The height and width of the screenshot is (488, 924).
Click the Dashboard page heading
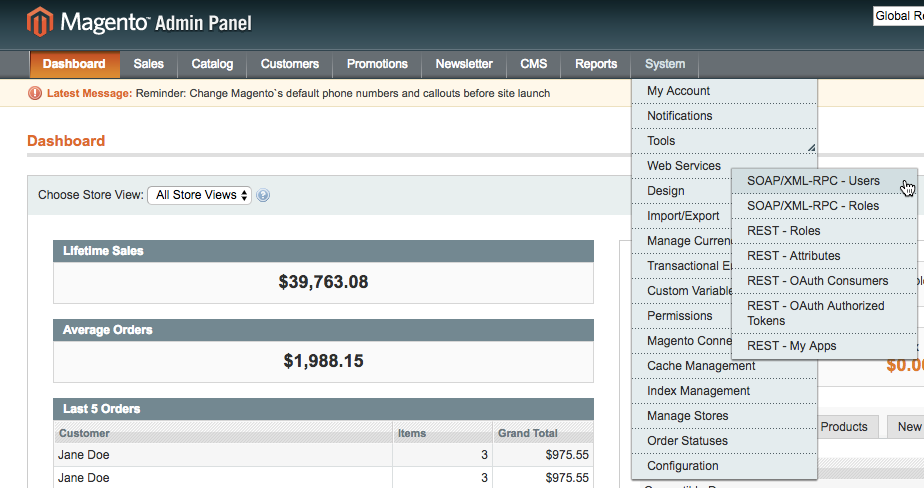(x=66, y=141)
